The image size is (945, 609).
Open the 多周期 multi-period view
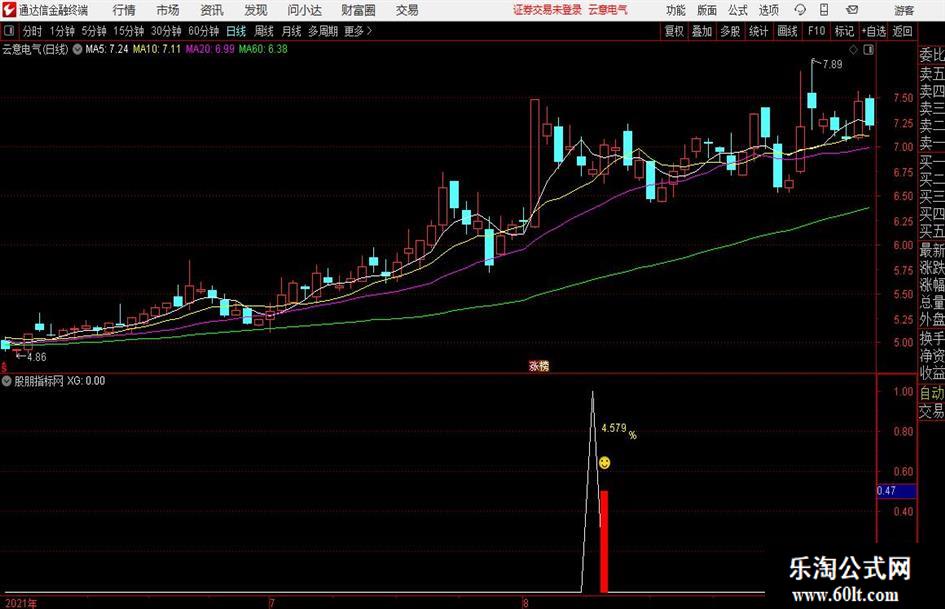point(323,31)
